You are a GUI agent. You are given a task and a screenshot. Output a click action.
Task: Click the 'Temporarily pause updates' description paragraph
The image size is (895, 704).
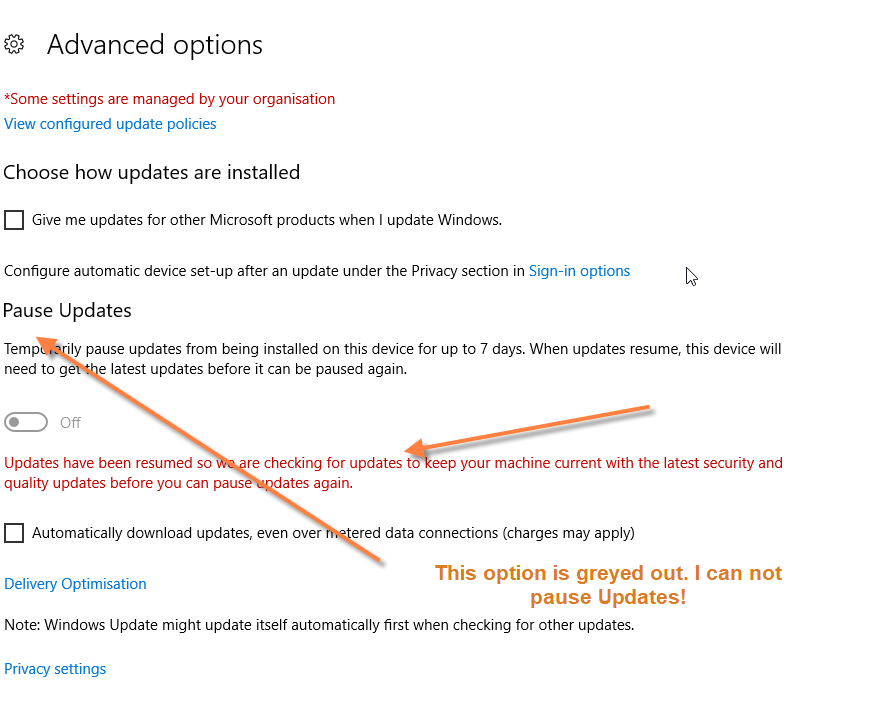(x=393, y=359)
